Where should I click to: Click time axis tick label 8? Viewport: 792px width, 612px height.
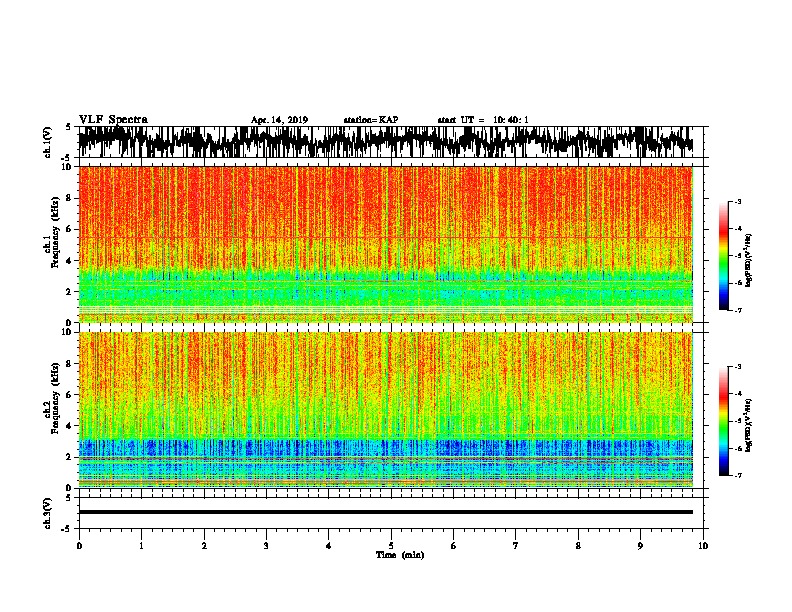pos(578,546)
